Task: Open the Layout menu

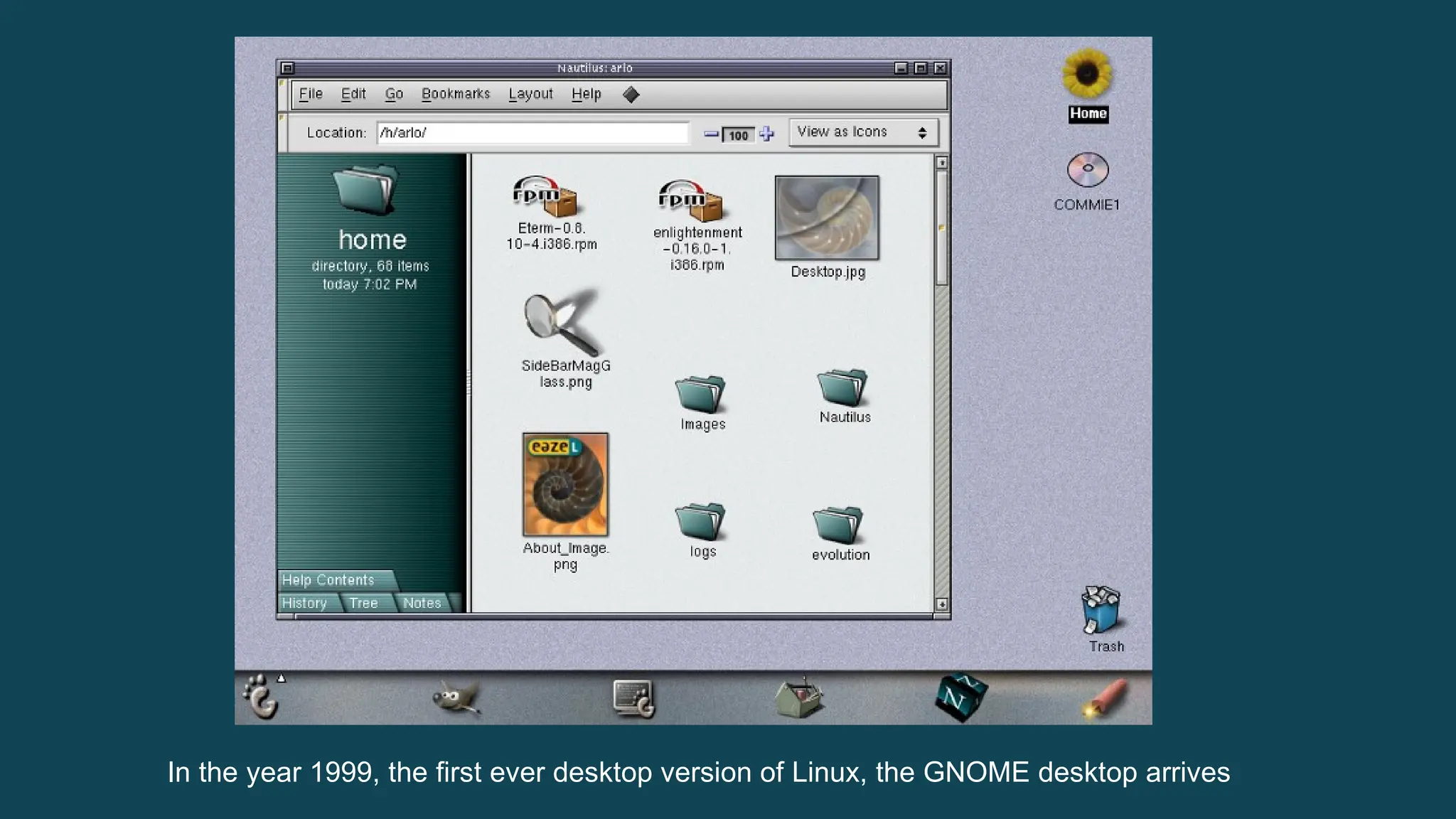Action: click(x=530, y=94)
